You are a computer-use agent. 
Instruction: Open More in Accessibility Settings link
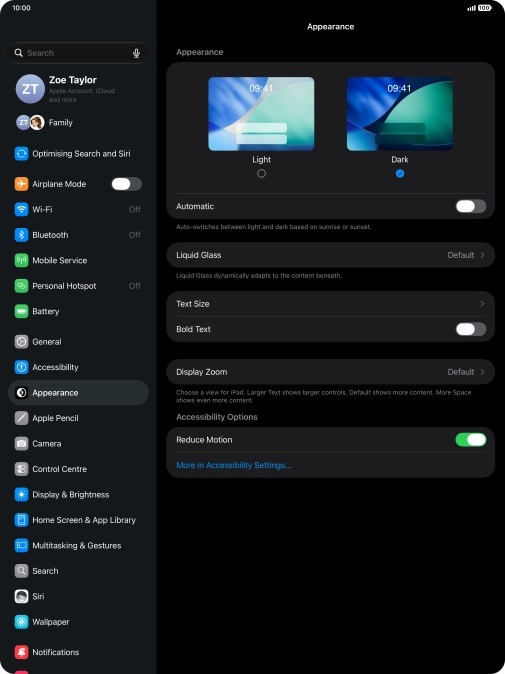234,465
